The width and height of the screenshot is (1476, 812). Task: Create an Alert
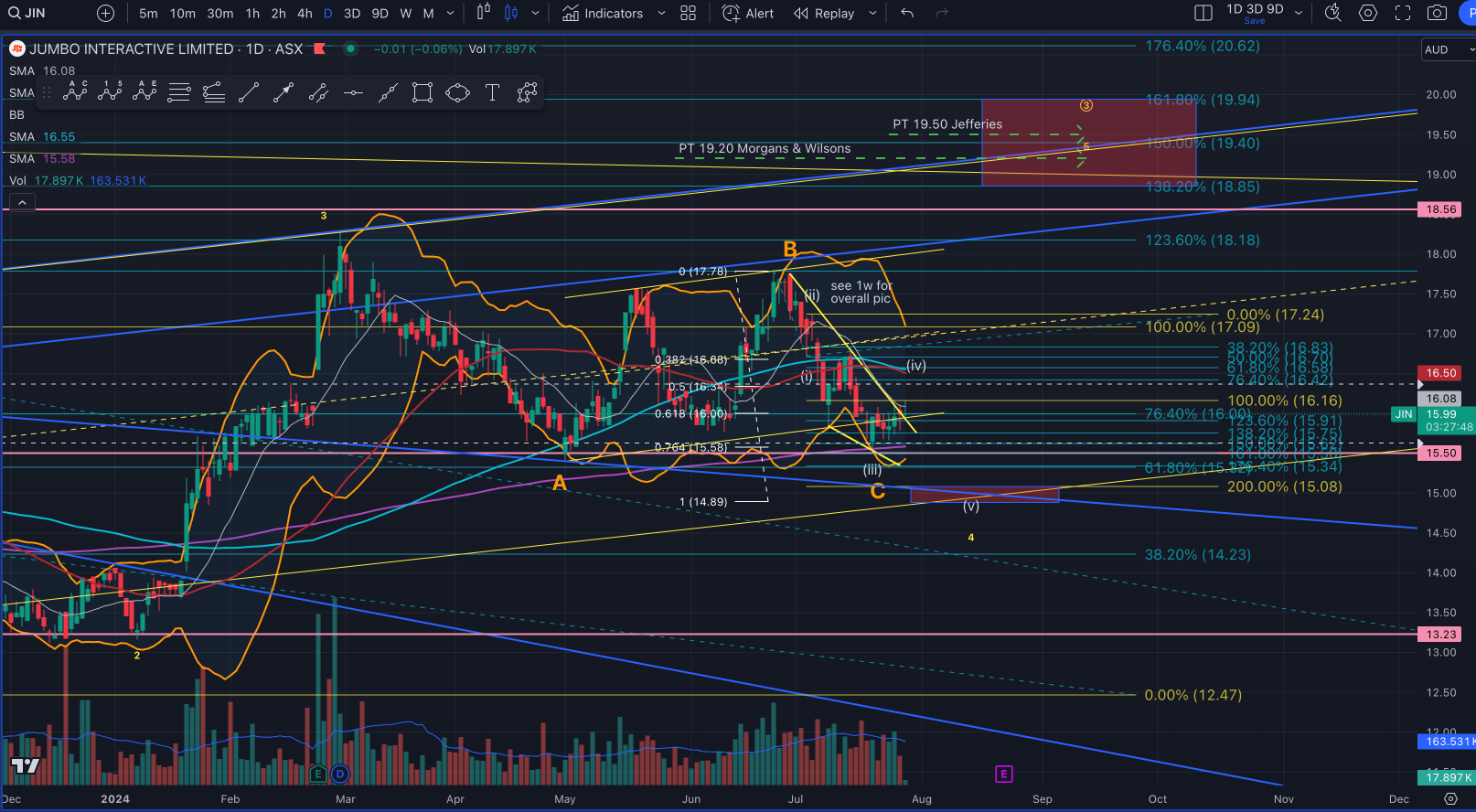coord(748,13)
